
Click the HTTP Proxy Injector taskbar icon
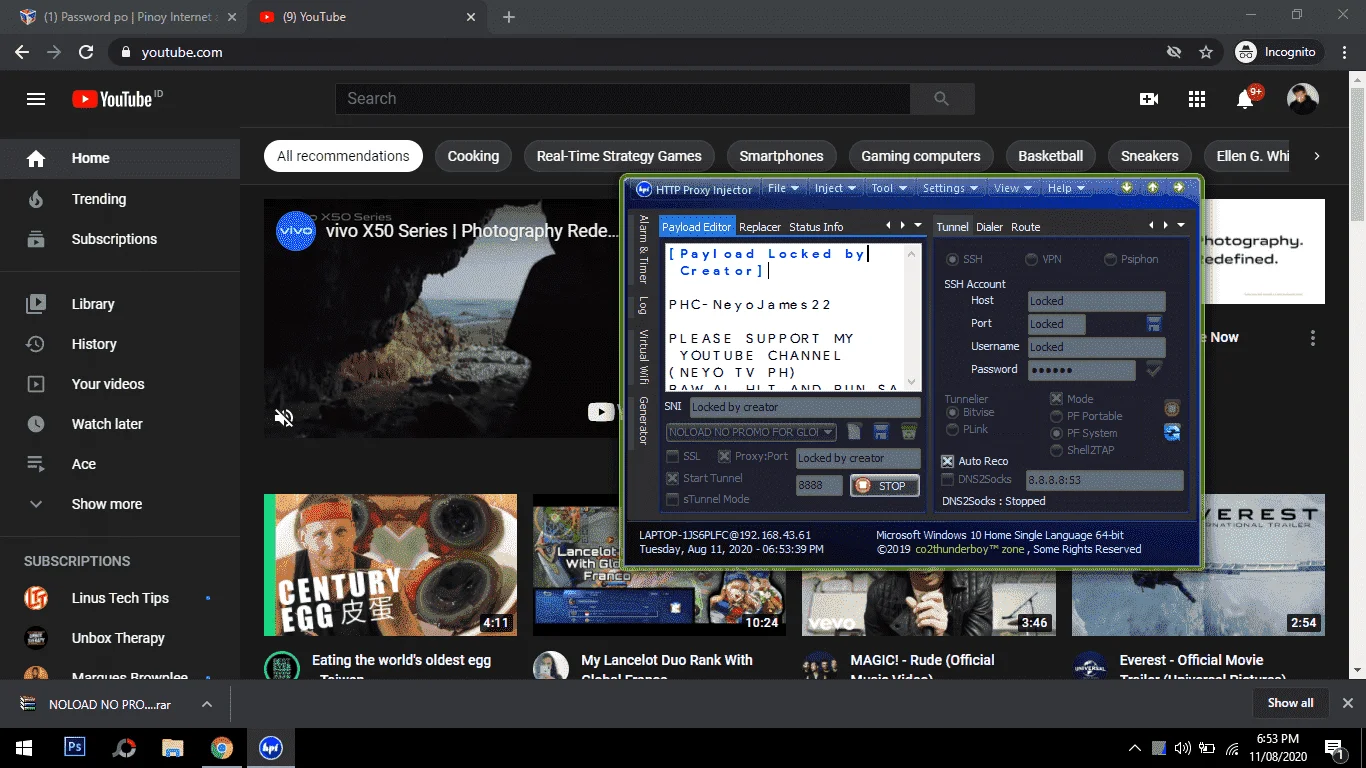click(270, 747)
